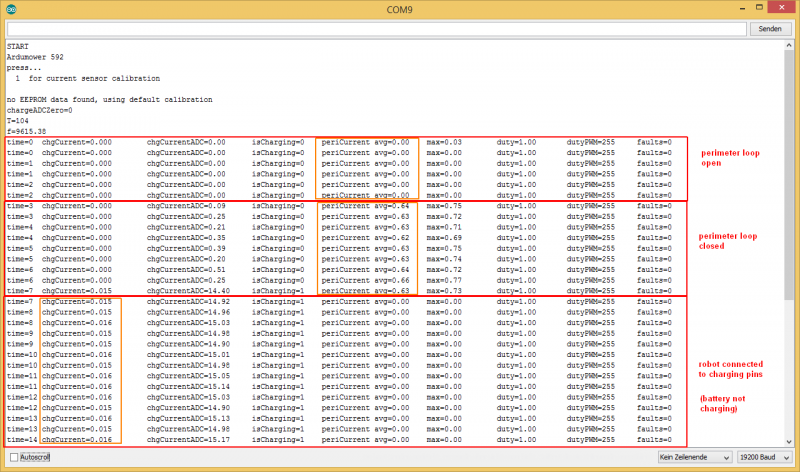Click 'chgCurrentADC=15.17' value
This screenshot has height=472, width=800.
[188, 440]
